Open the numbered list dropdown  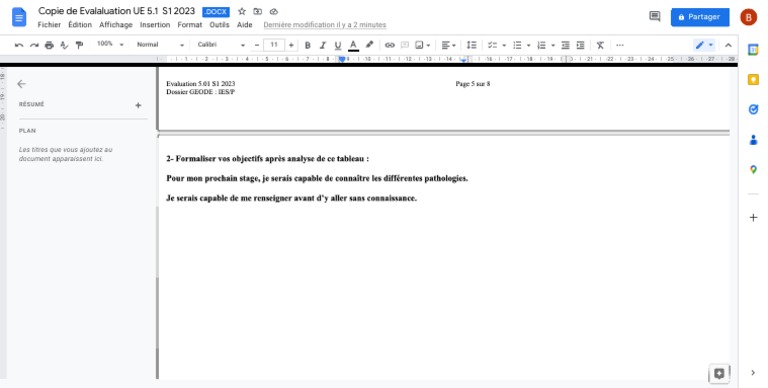click(545, 45)
